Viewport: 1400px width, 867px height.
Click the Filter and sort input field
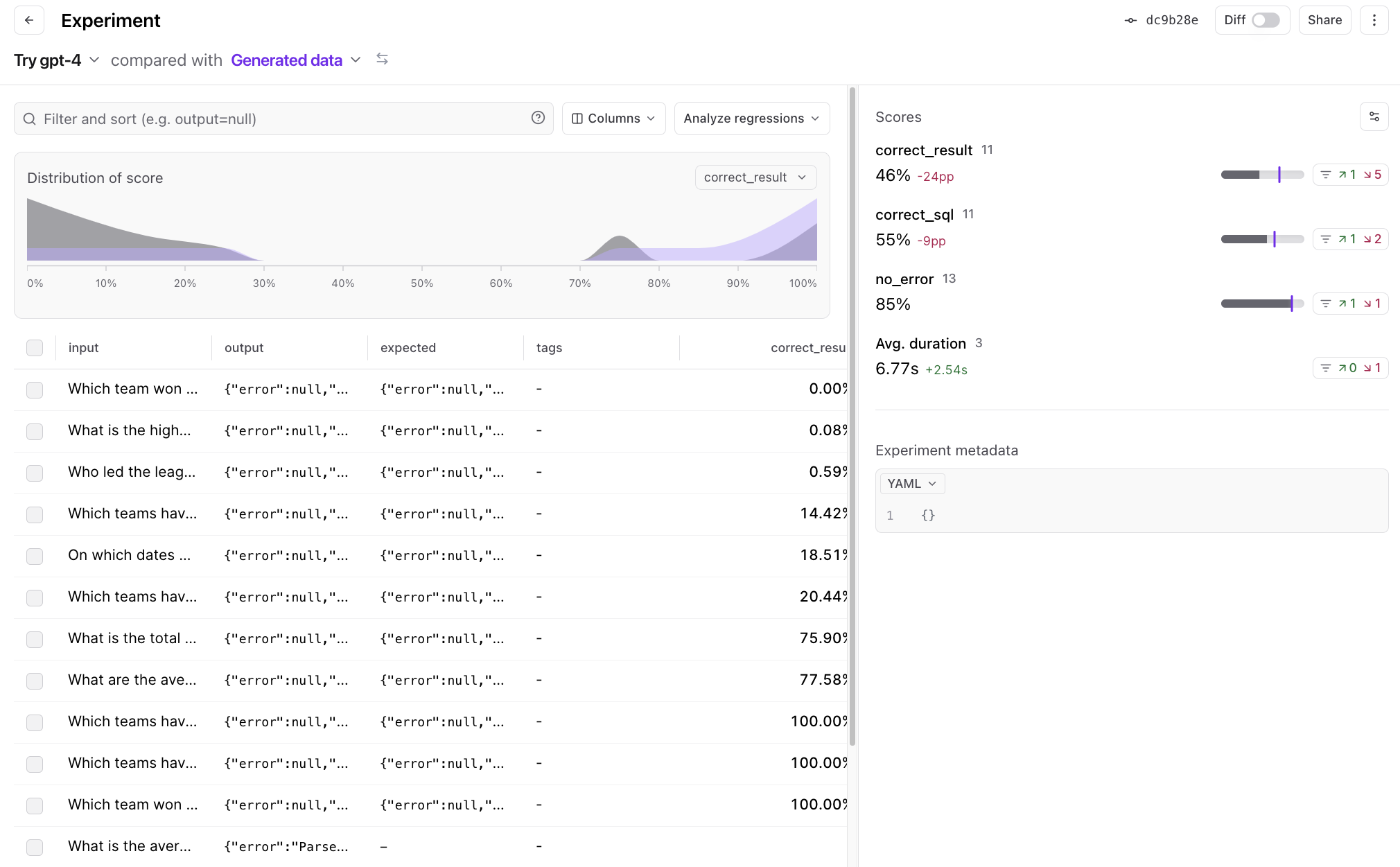[x=277, y=119]
